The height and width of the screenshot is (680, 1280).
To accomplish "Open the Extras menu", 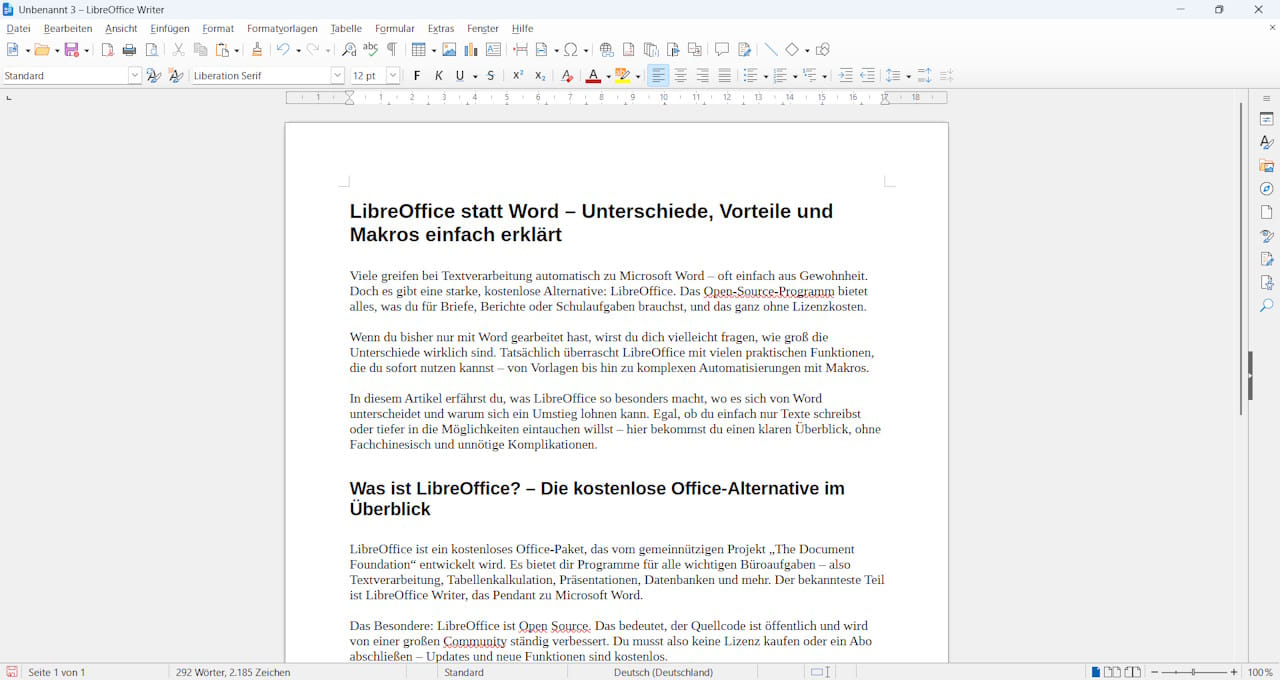I will click(440, 29).
